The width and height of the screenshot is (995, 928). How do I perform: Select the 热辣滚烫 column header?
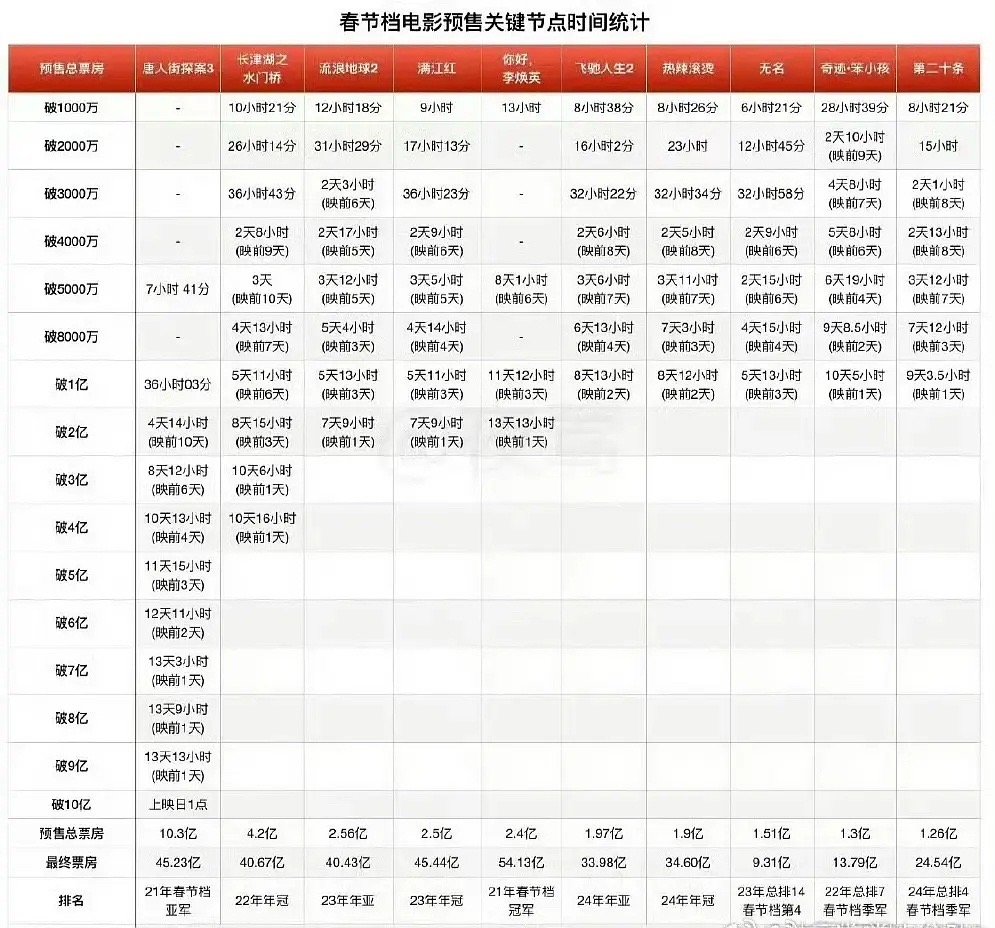[x=688, y=69]
